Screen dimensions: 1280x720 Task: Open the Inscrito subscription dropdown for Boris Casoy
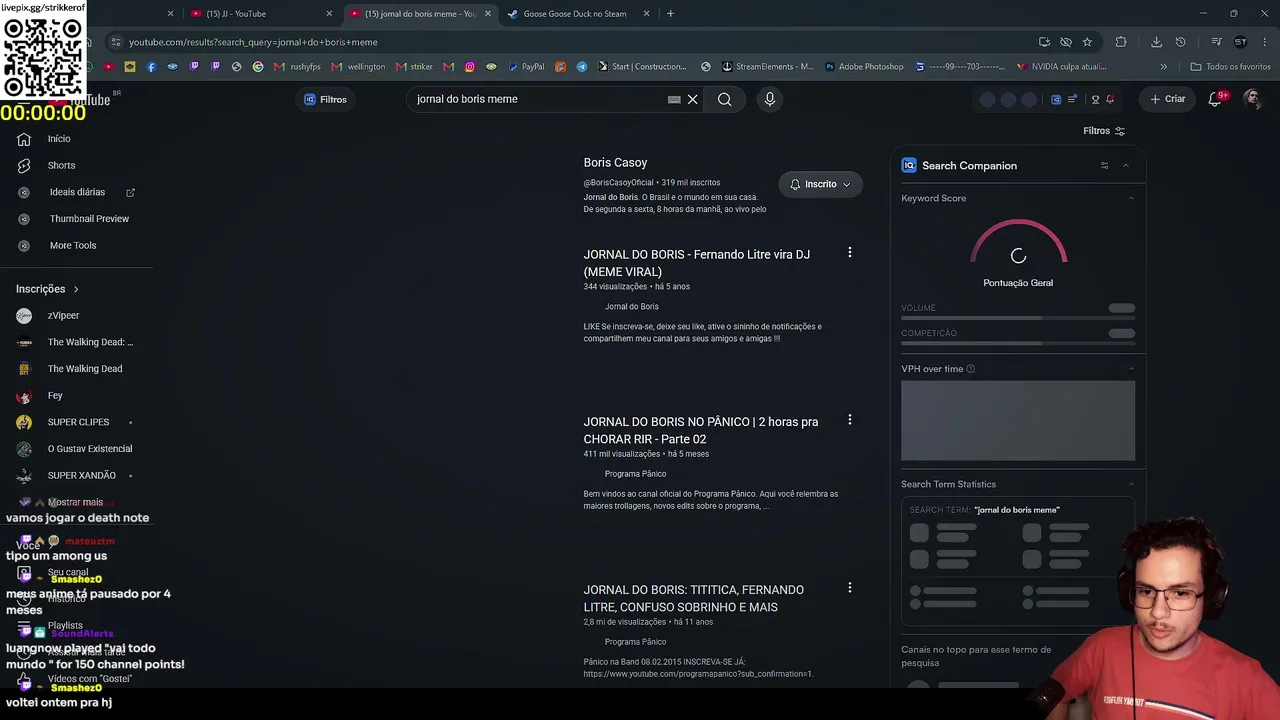coord(820,184)
